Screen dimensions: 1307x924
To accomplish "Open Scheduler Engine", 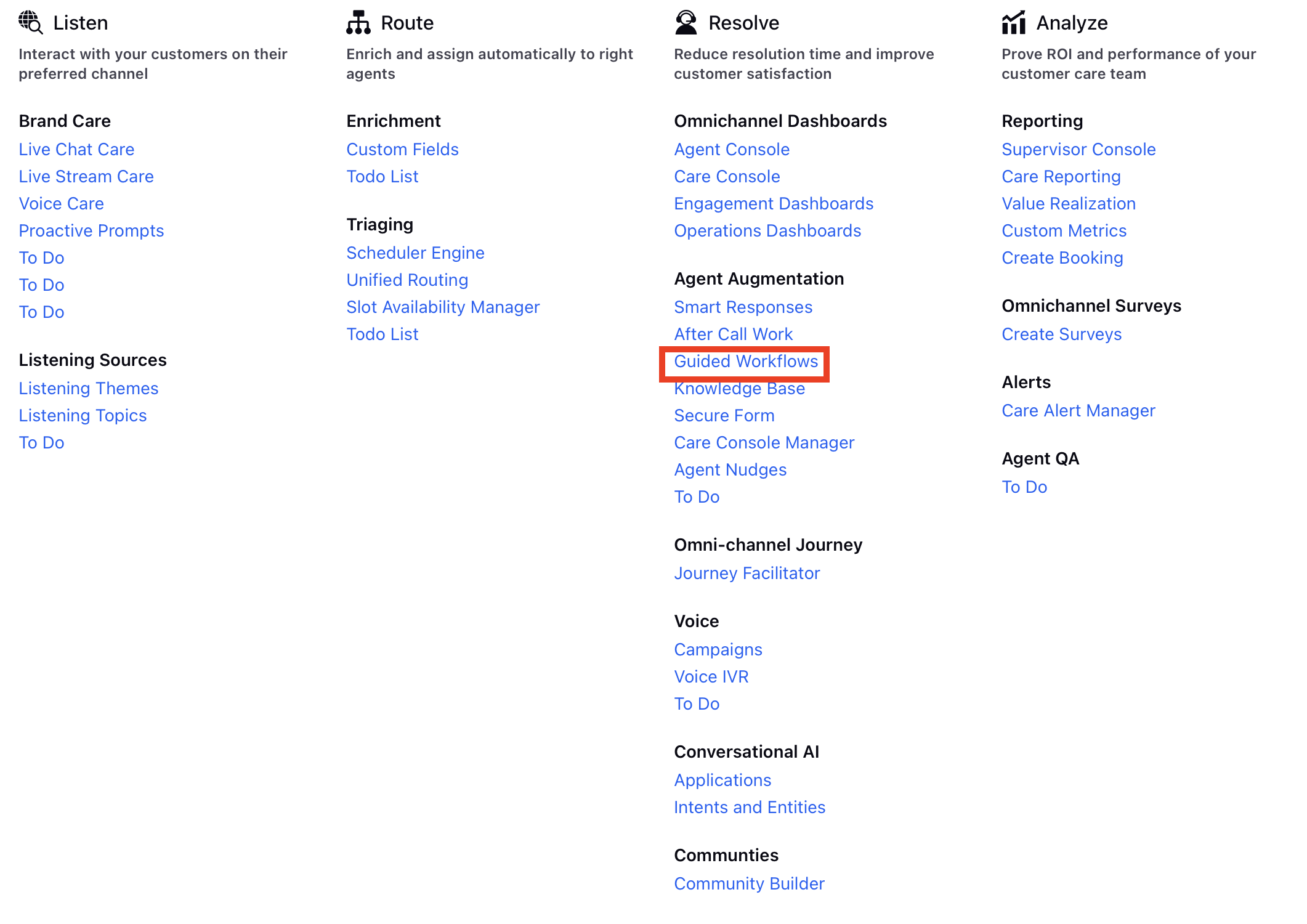I will (x=416, y=253).
